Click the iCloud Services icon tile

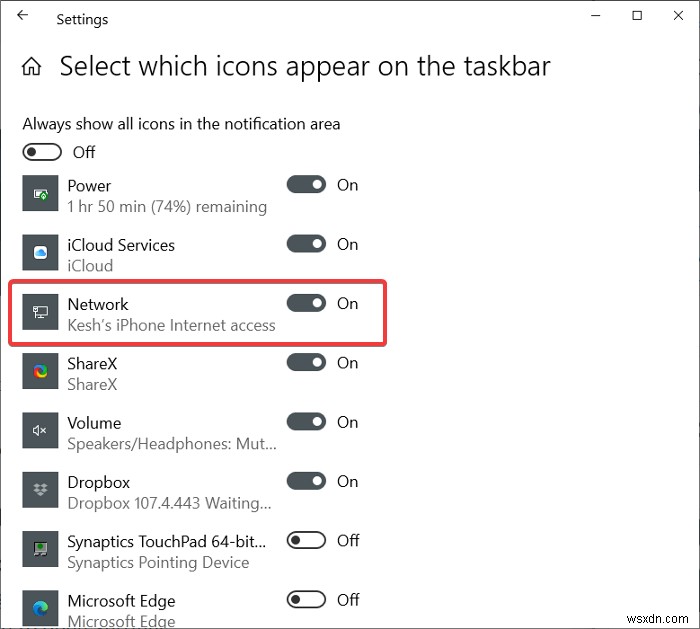[x=40, y=252]
